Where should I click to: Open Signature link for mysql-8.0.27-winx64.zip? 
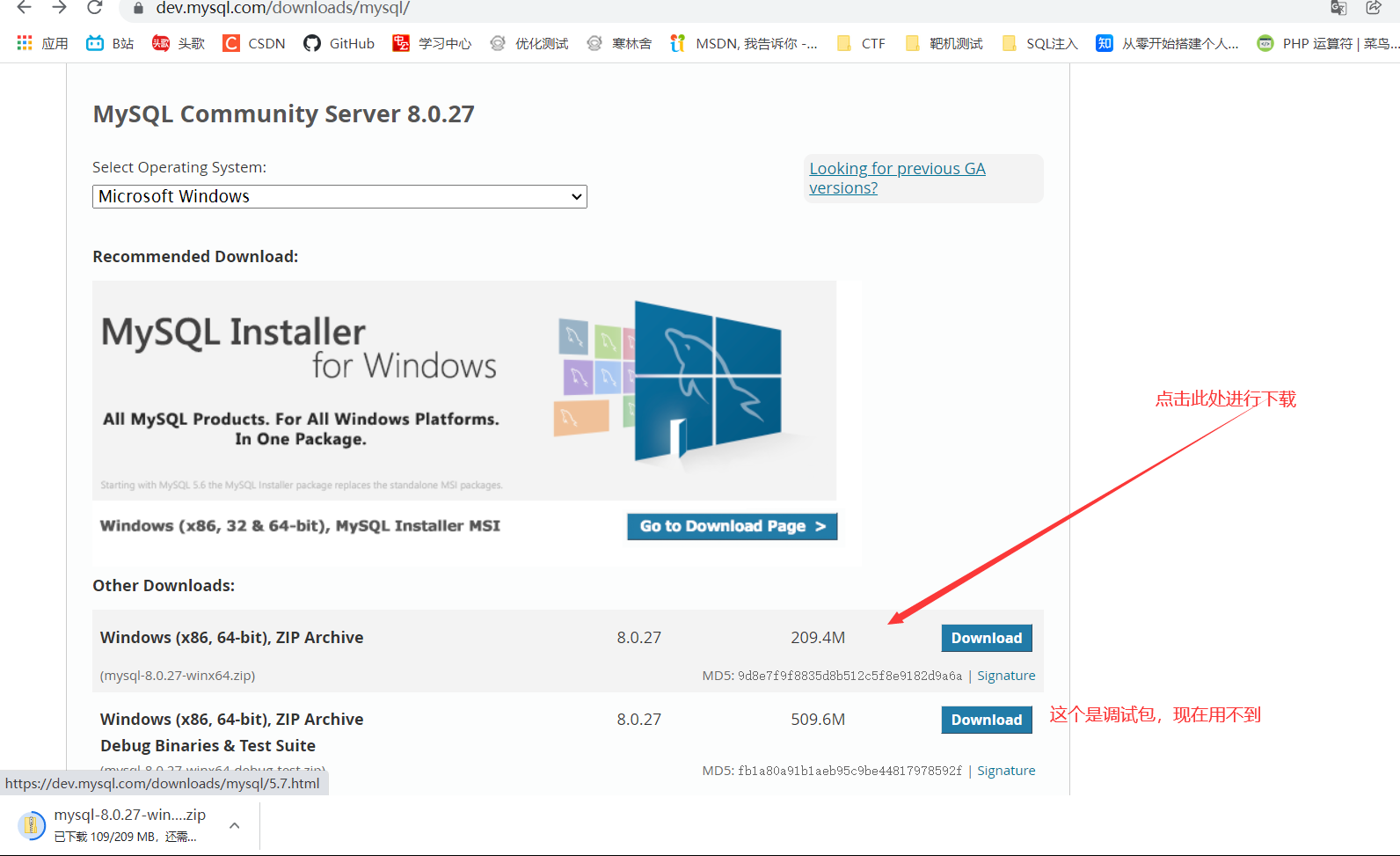1006,676
